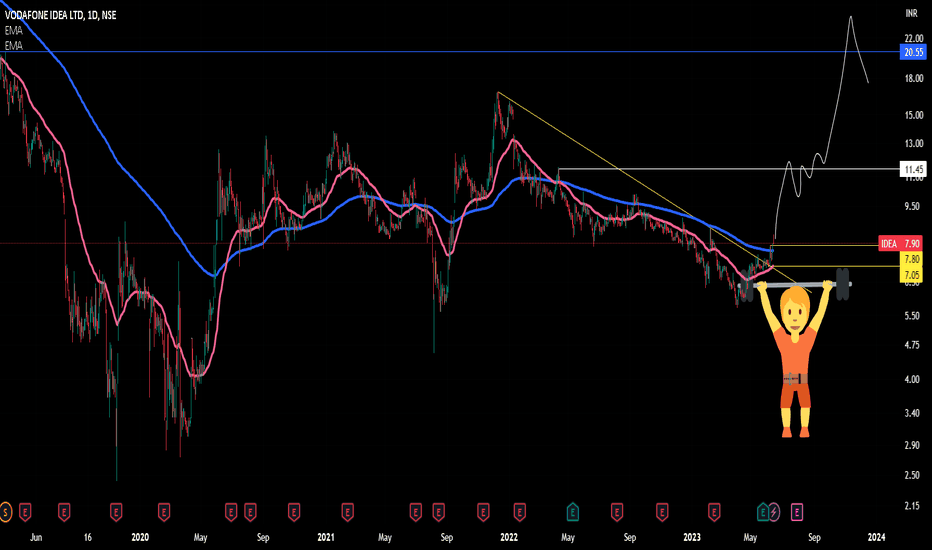Click the 2.90 price axis value
Viewport: 932px width, 550px height.
pyautogui.click(x=912, y=445)
